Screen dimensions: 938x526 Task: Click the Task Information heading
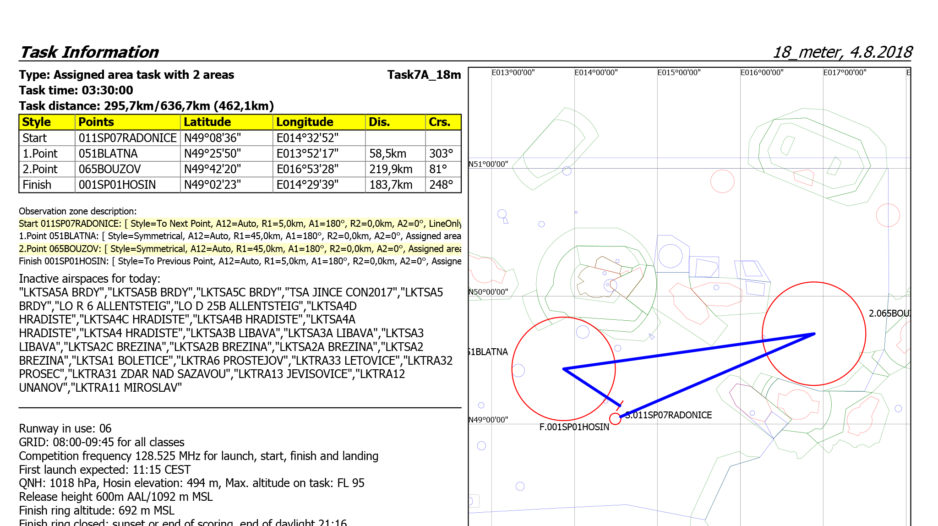[89, 52]
